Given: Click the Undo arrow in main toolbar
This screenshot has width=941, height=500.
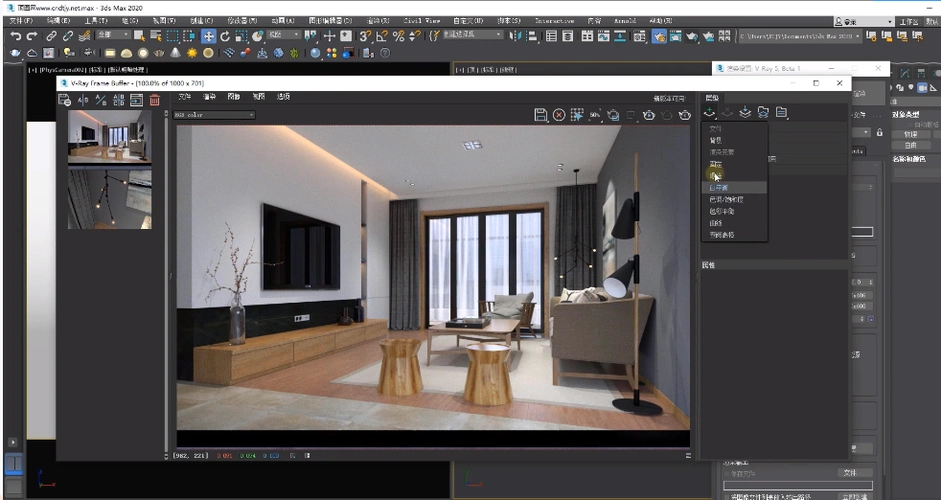Looking at the screenshot, I should point(16,37).
